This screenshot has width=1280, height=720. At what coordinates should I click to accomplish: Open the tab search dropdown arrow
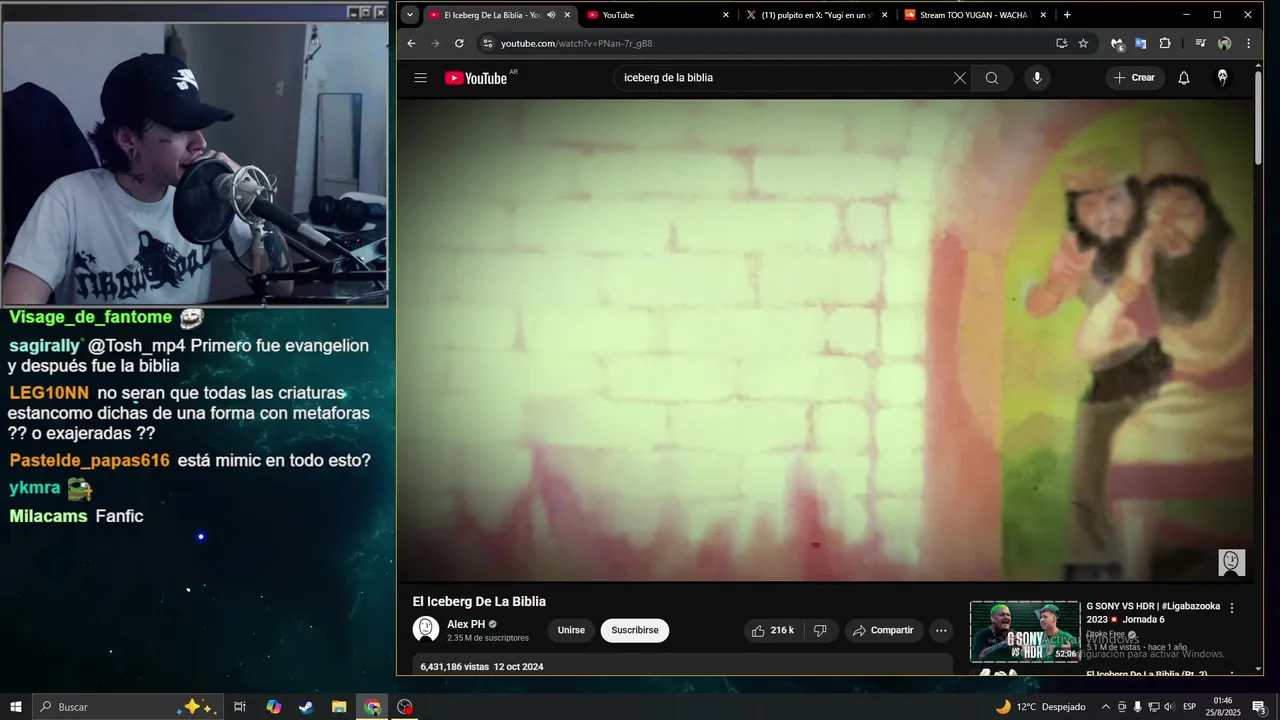[x=410, y=15]
